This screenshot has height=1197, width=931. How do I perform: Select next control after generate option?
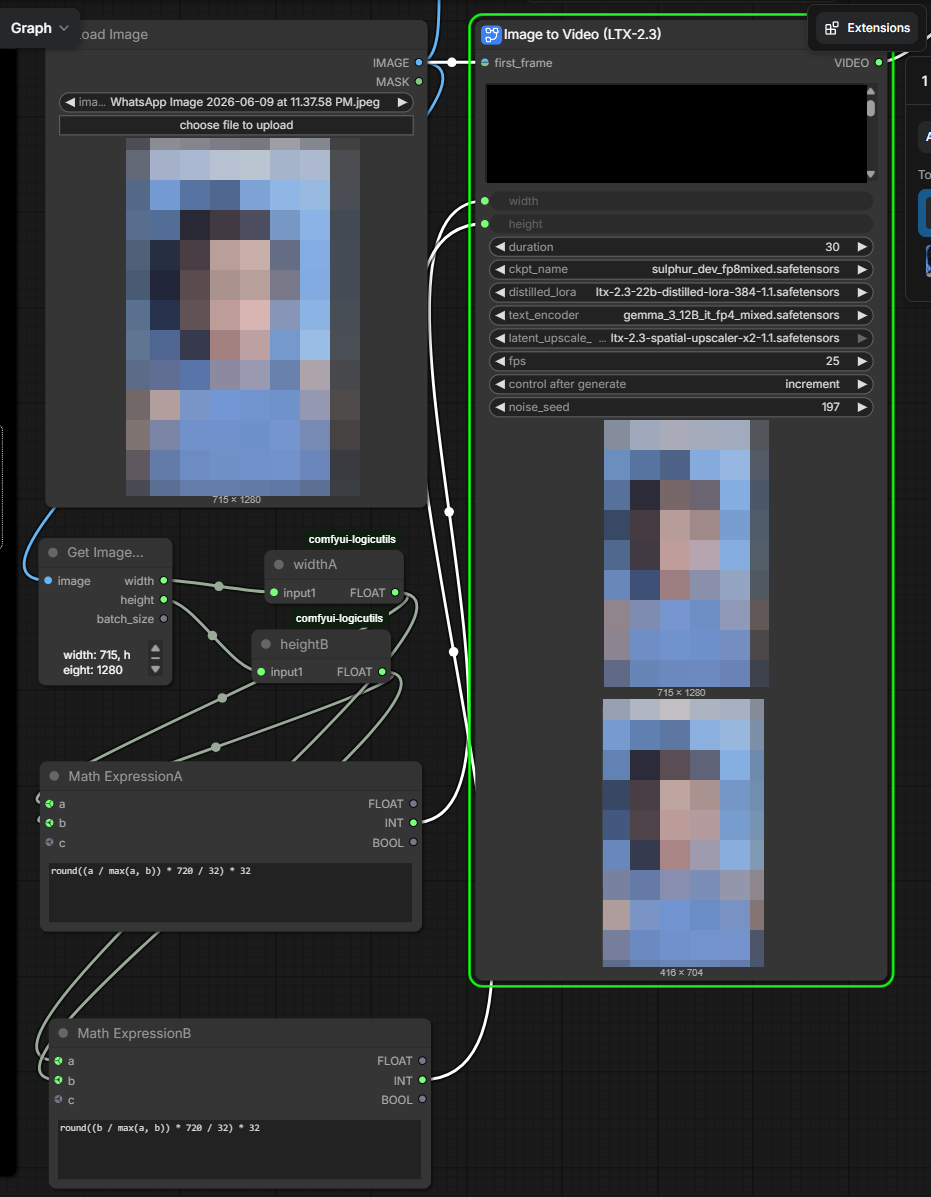[862, 384]
